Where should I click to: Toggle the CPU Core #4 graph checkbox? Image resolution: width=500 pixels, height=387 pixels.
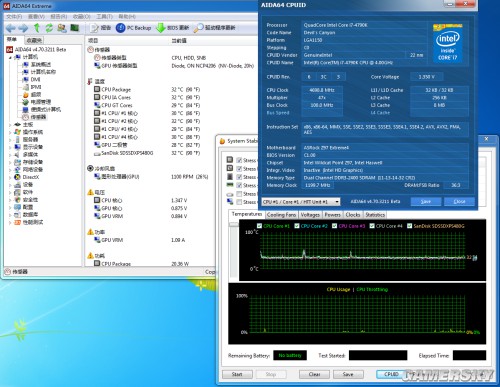[372, 226]
